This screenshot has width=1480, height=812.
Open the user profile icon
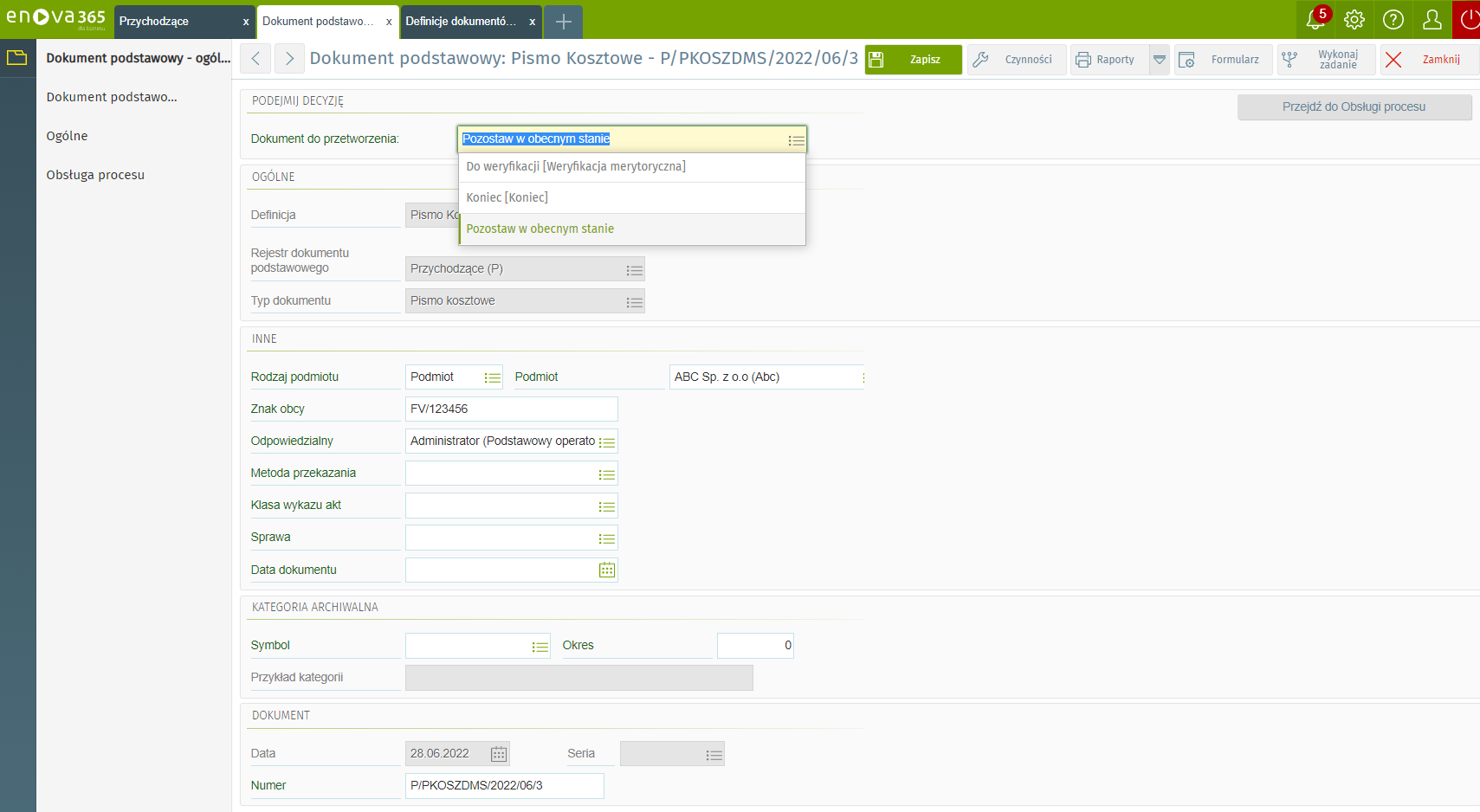click(x=1432, y=20)
